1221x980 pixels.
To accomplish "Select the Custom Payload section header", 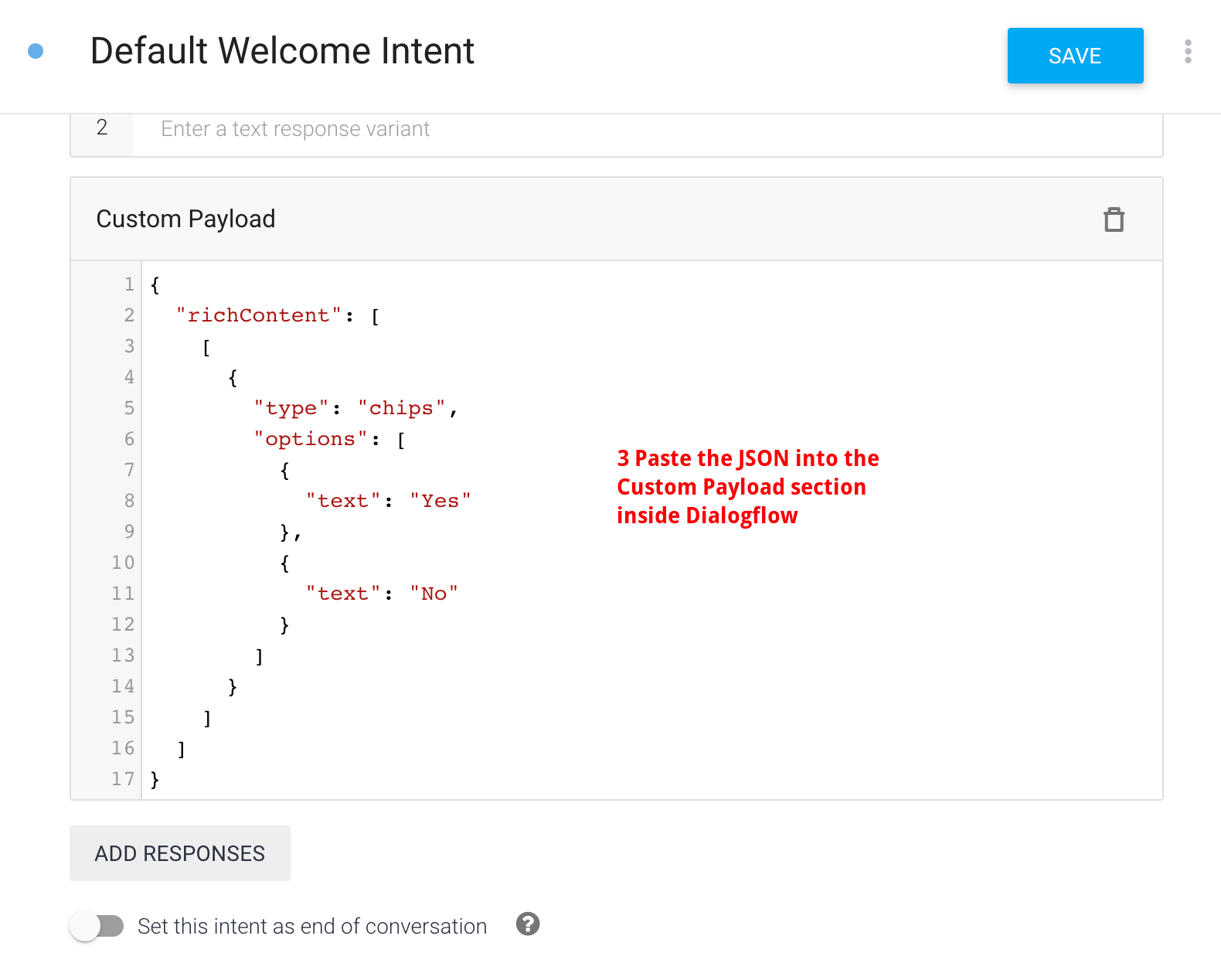I will (185, 219).
